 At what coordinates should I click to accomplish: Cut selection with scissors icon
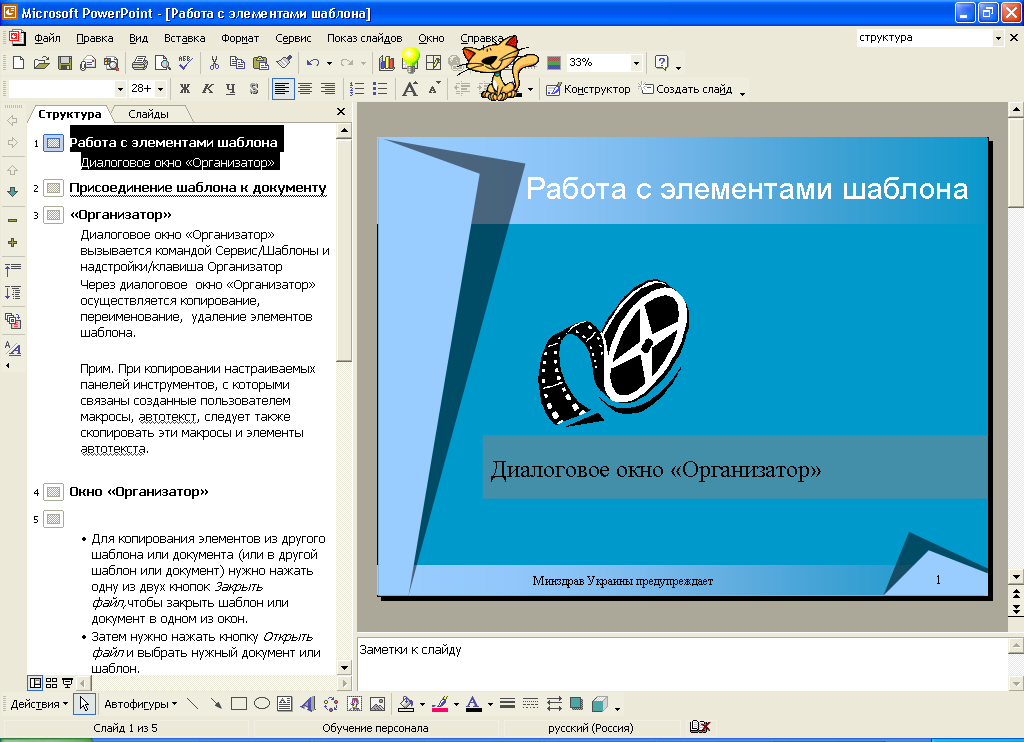(x=214, y=63)
